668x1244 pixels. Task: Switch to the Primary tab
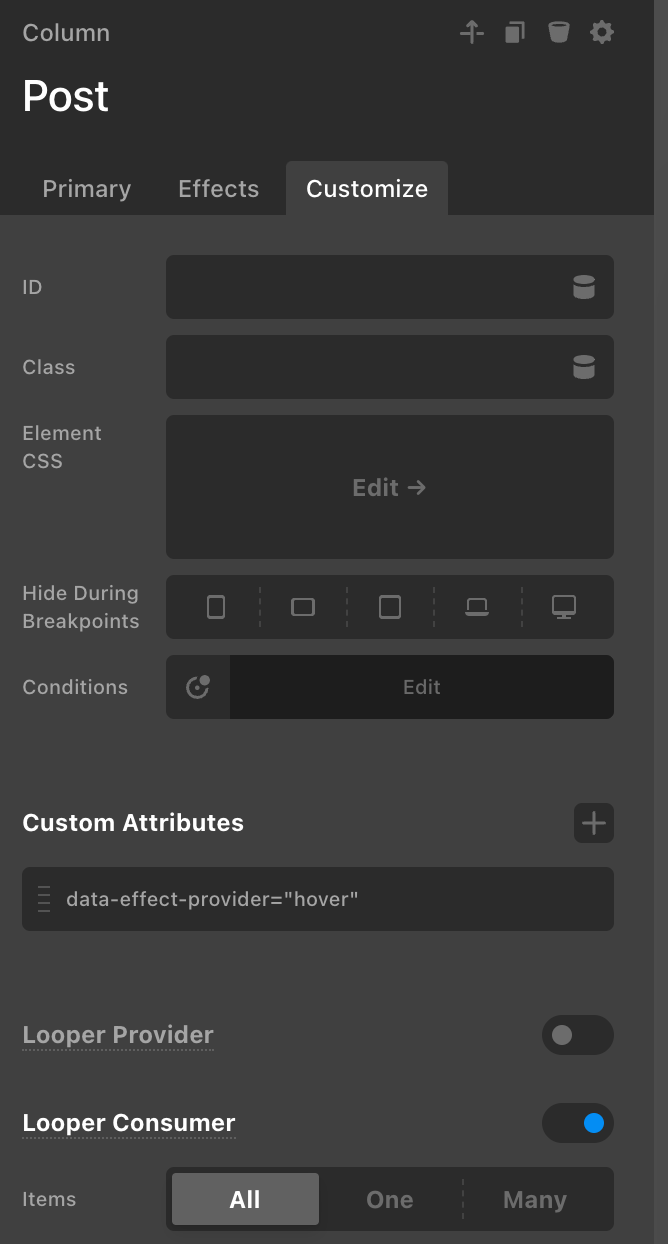click(87, 189)
